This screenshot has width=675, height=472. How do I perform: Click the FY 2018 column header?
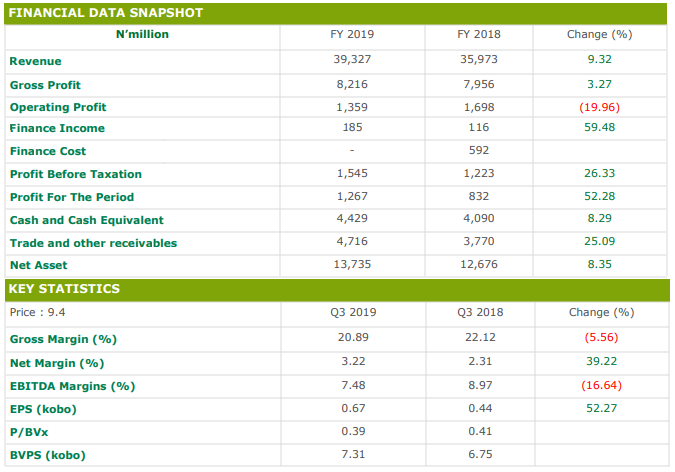479,34
